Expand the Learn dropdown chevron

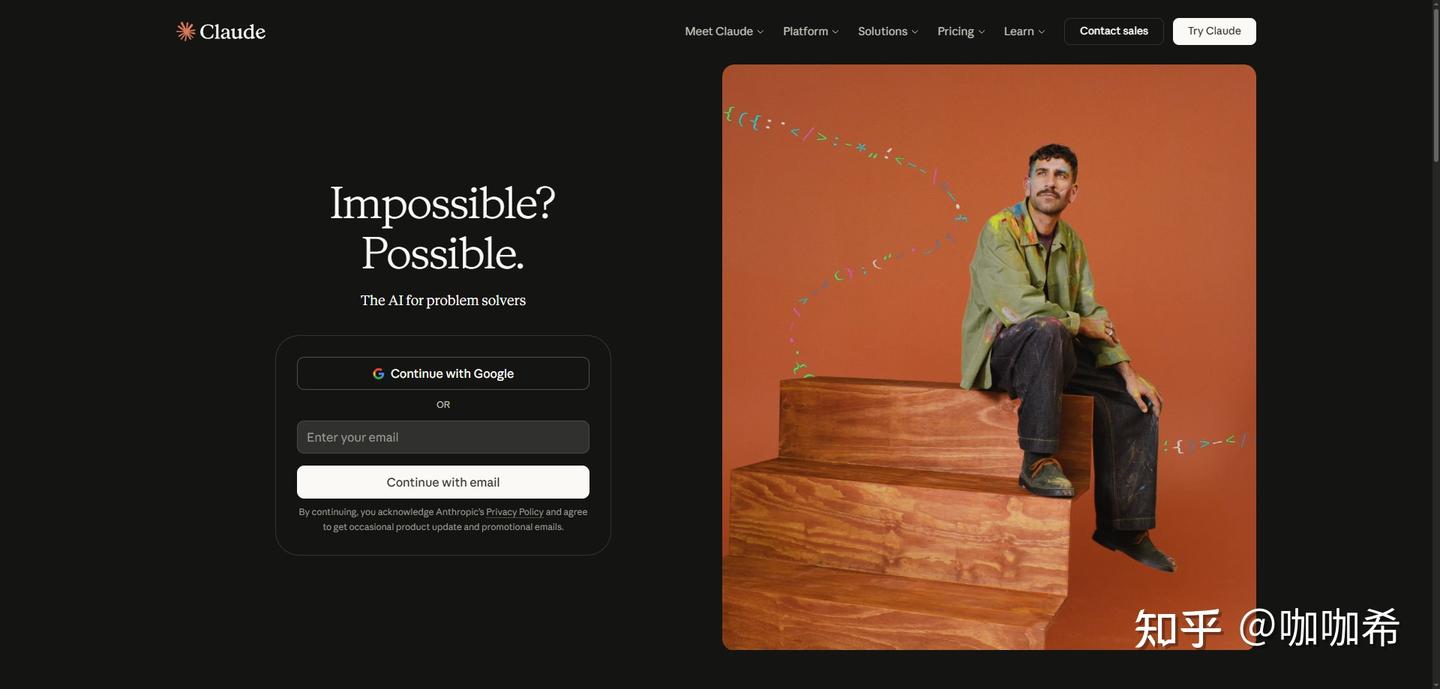pos(1041,32)
